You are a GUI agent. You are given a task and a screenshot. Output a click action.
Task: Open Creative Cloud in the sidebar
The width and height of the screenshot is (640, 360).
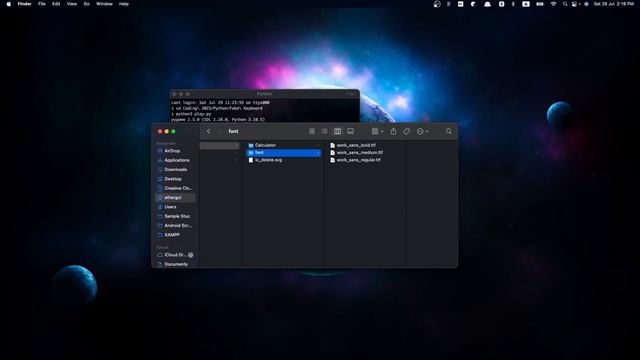click(175, 189)
